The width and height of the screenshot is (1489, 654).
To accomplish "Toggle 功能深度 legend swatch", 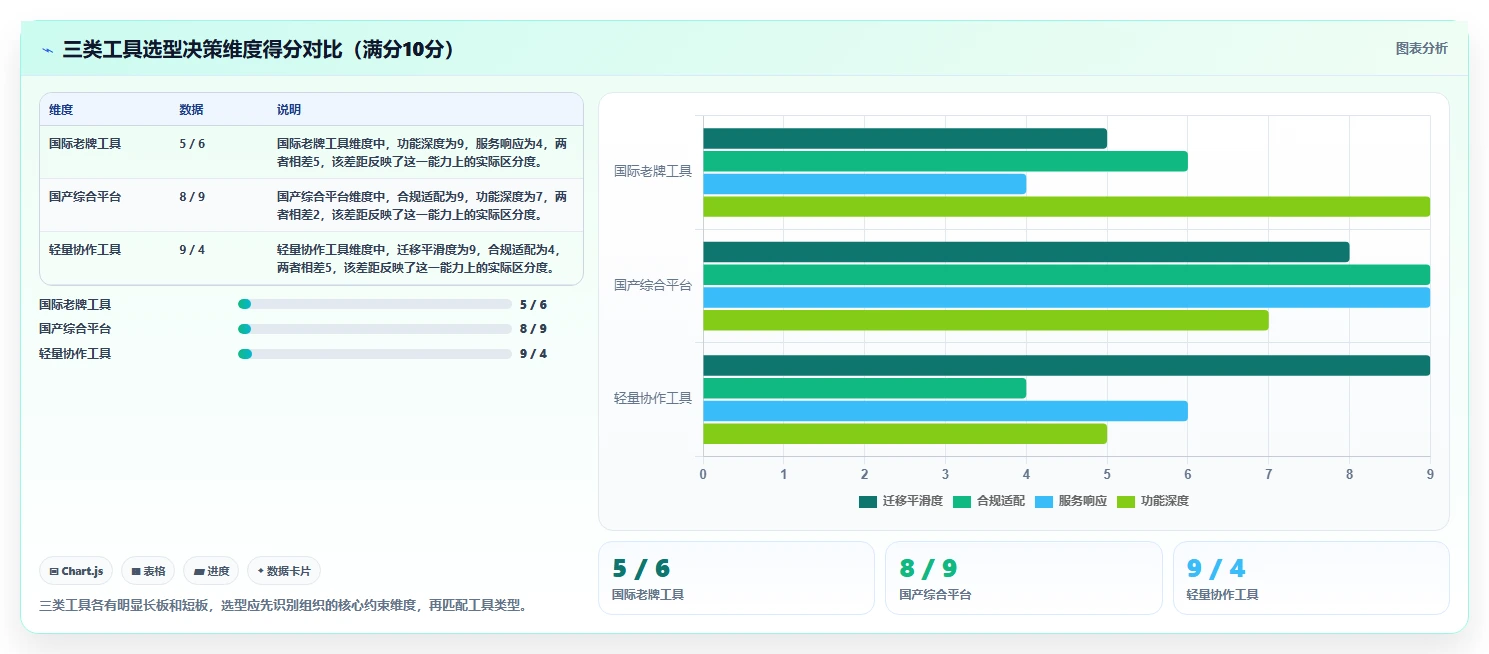I will tap(1125, 501).
